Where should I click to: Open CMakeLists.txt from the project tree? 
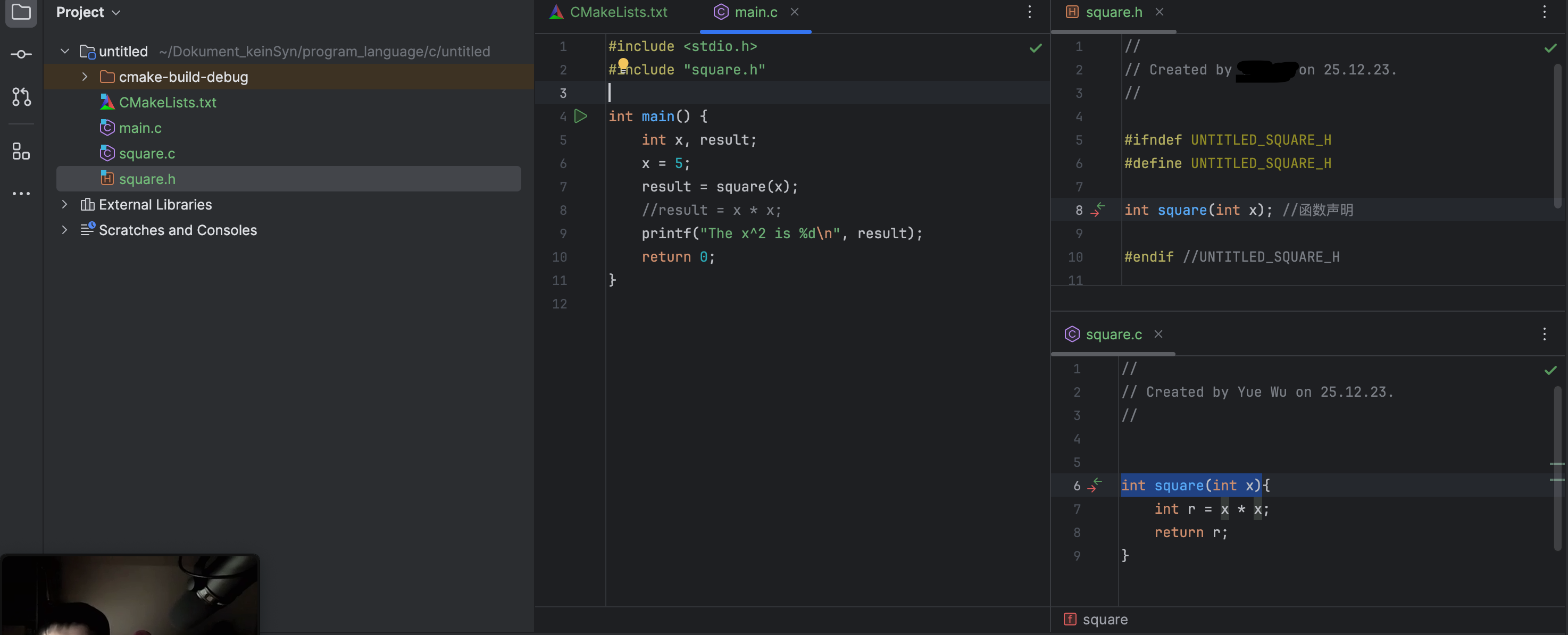tap(168, 102)
